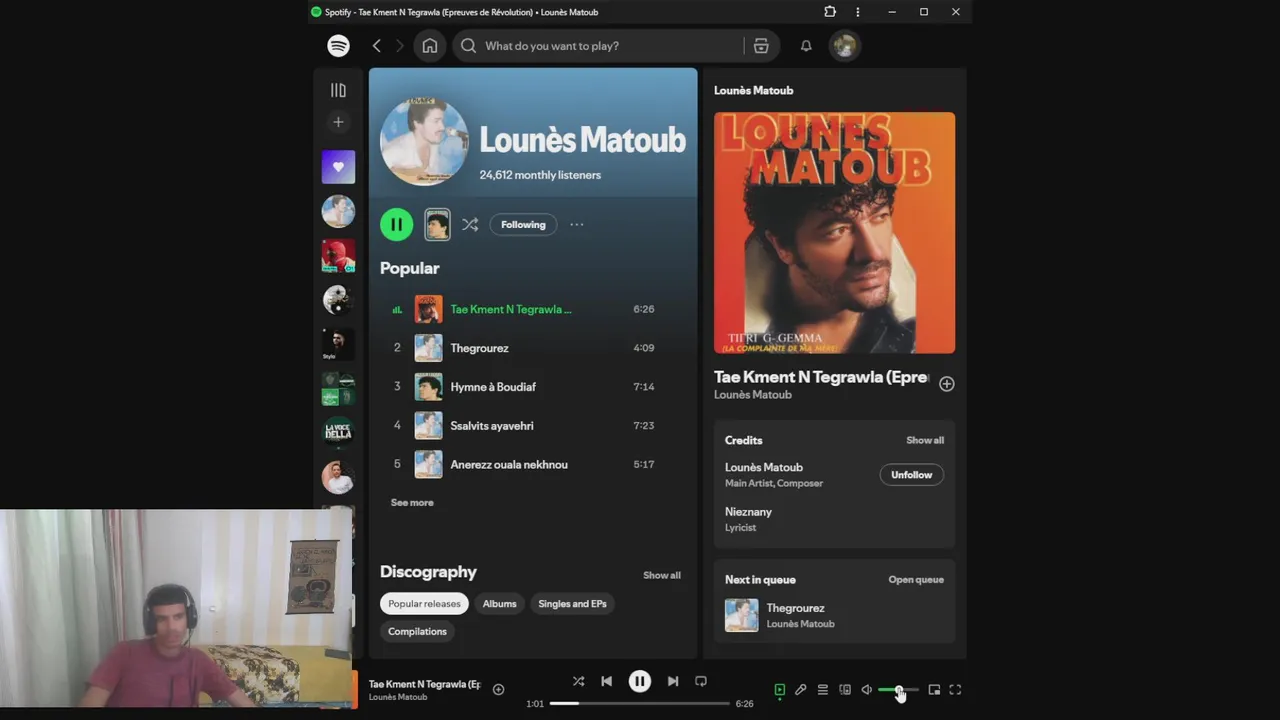Go forward with the right arrow

pos(399,46)
